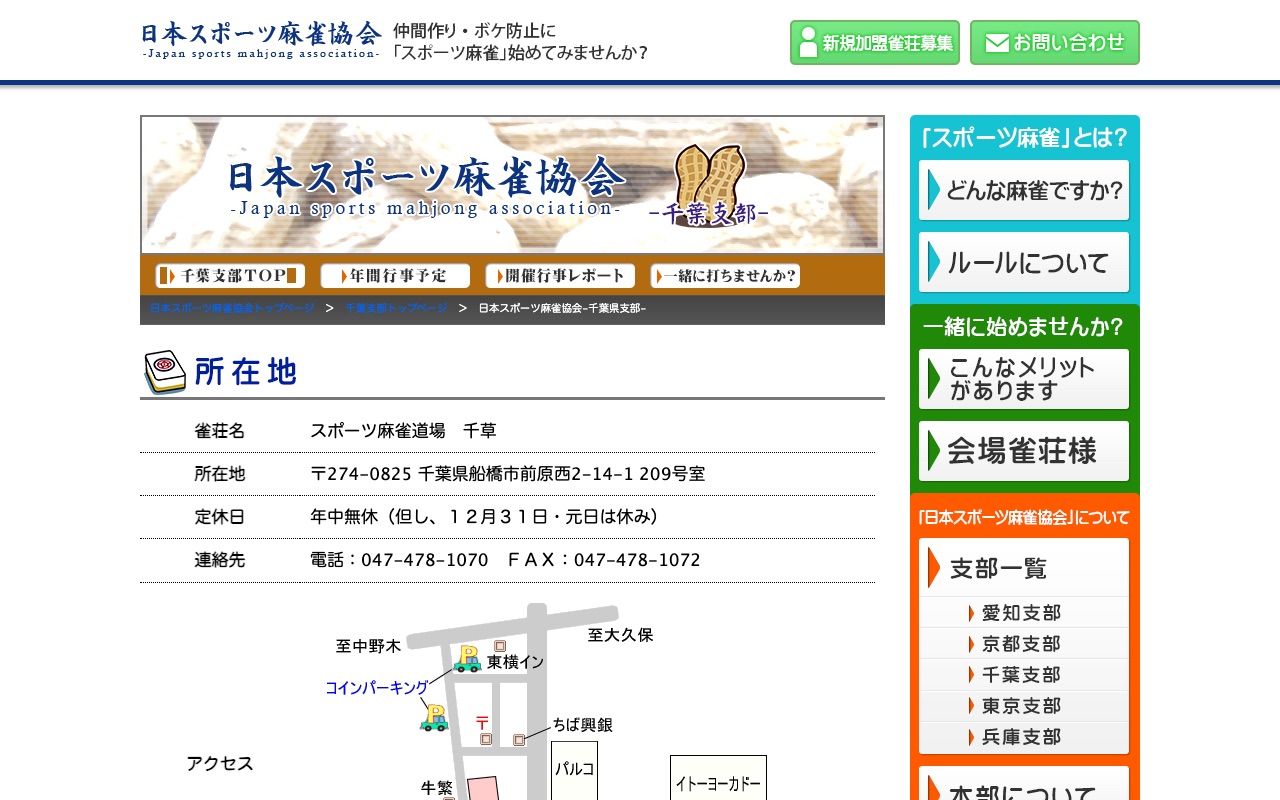Click the blue arrow icon on ルールについて

933,262
